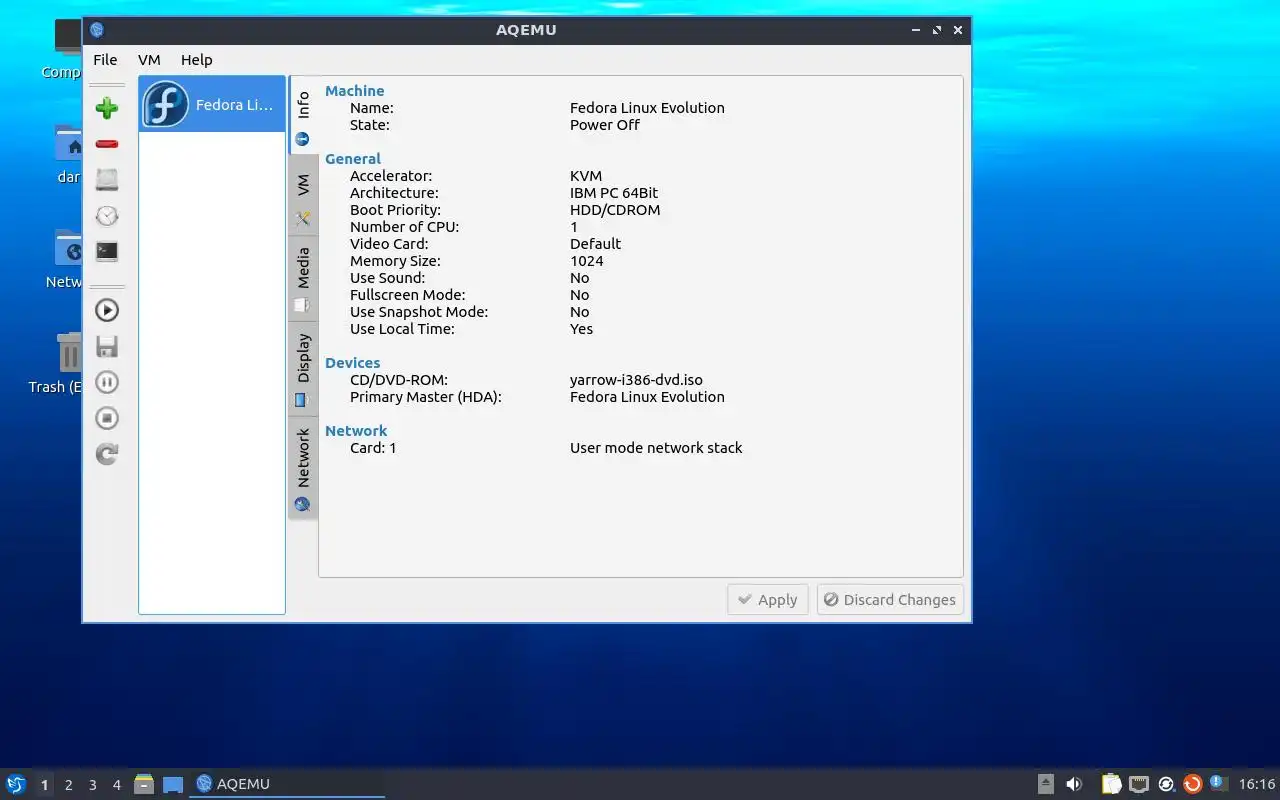The image size is (1280, 800).
Task: Click the 'Power Off' state value
Action: 604,125
